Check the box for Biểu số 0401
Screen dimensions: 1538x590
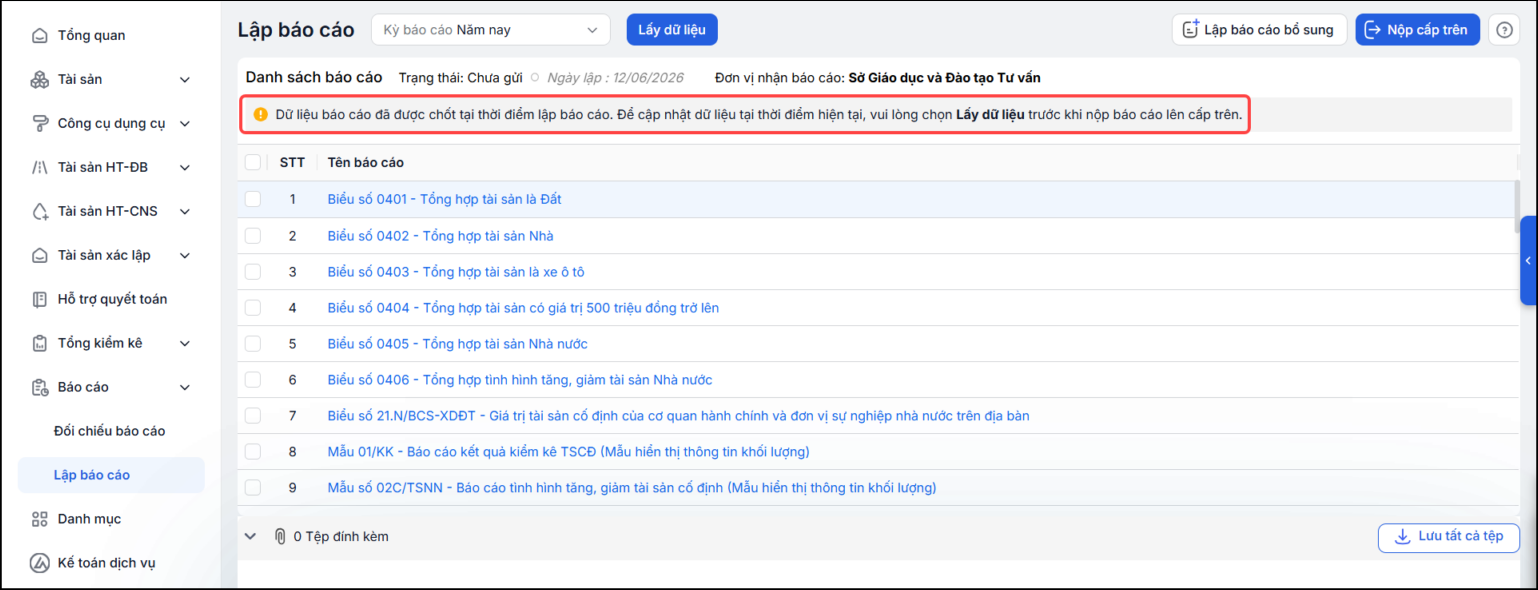coord(253,199)
